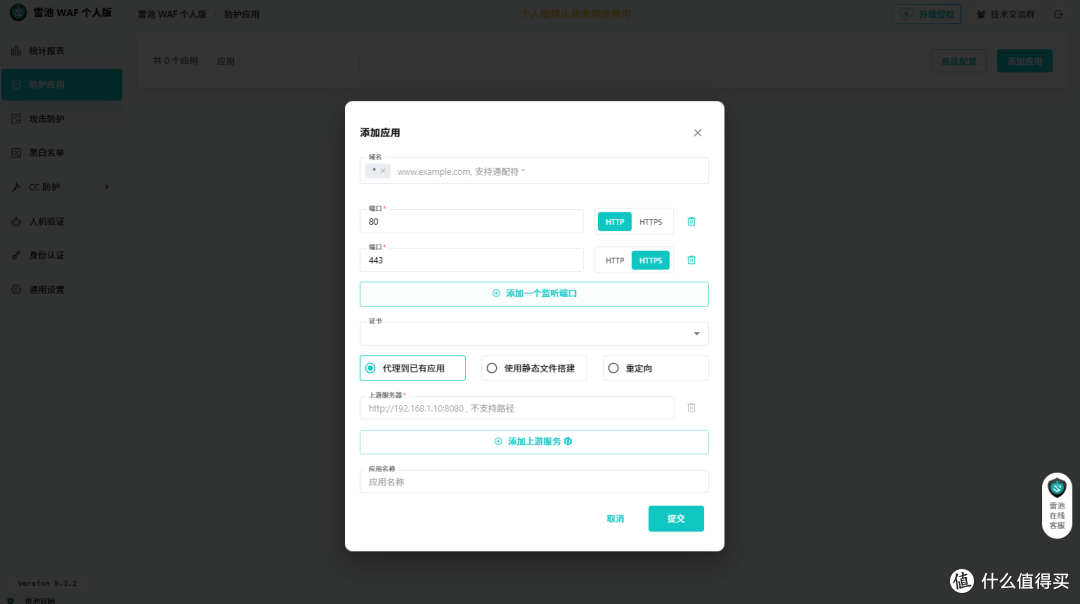Select 重定向 radio option
The height and width of the screenshot is (604, 1080).
coord(655,368)
